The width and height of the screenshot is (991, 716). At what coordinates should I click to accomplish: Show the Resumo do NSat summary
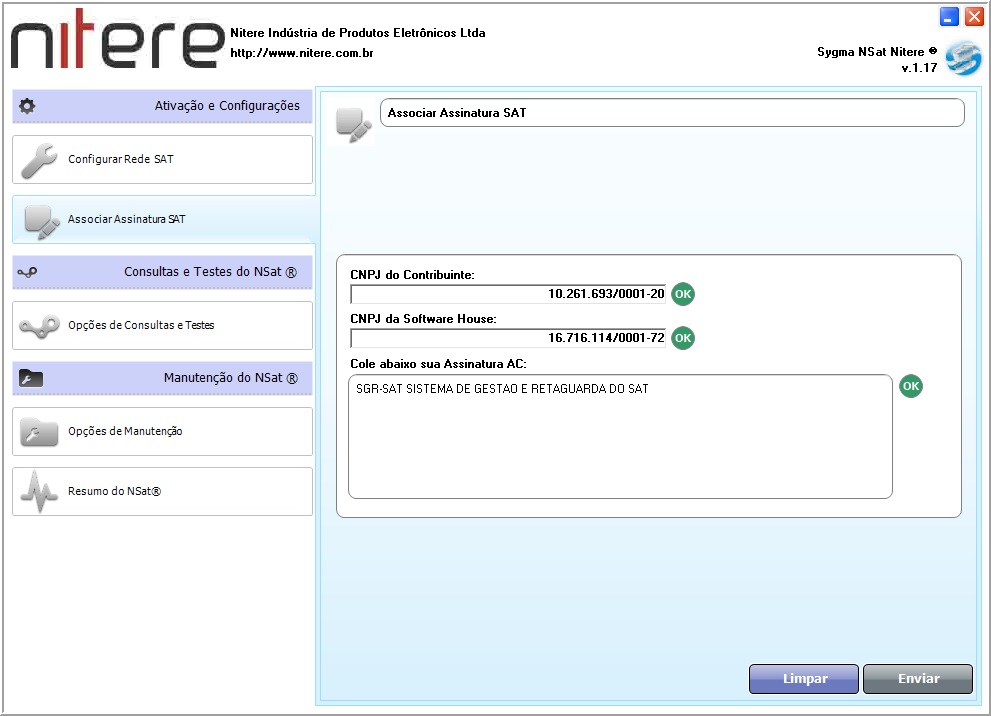[x=162, y=492]
